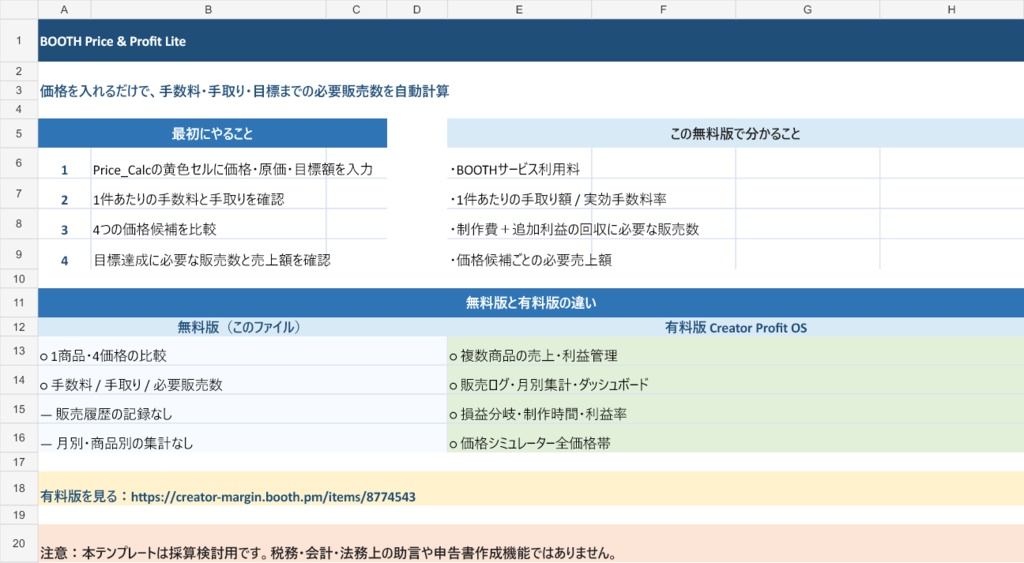This screenshot has height=563, width=1024.
Task: Open the creator-margin.booth.pm paid version link
Action: coord(273,496)
